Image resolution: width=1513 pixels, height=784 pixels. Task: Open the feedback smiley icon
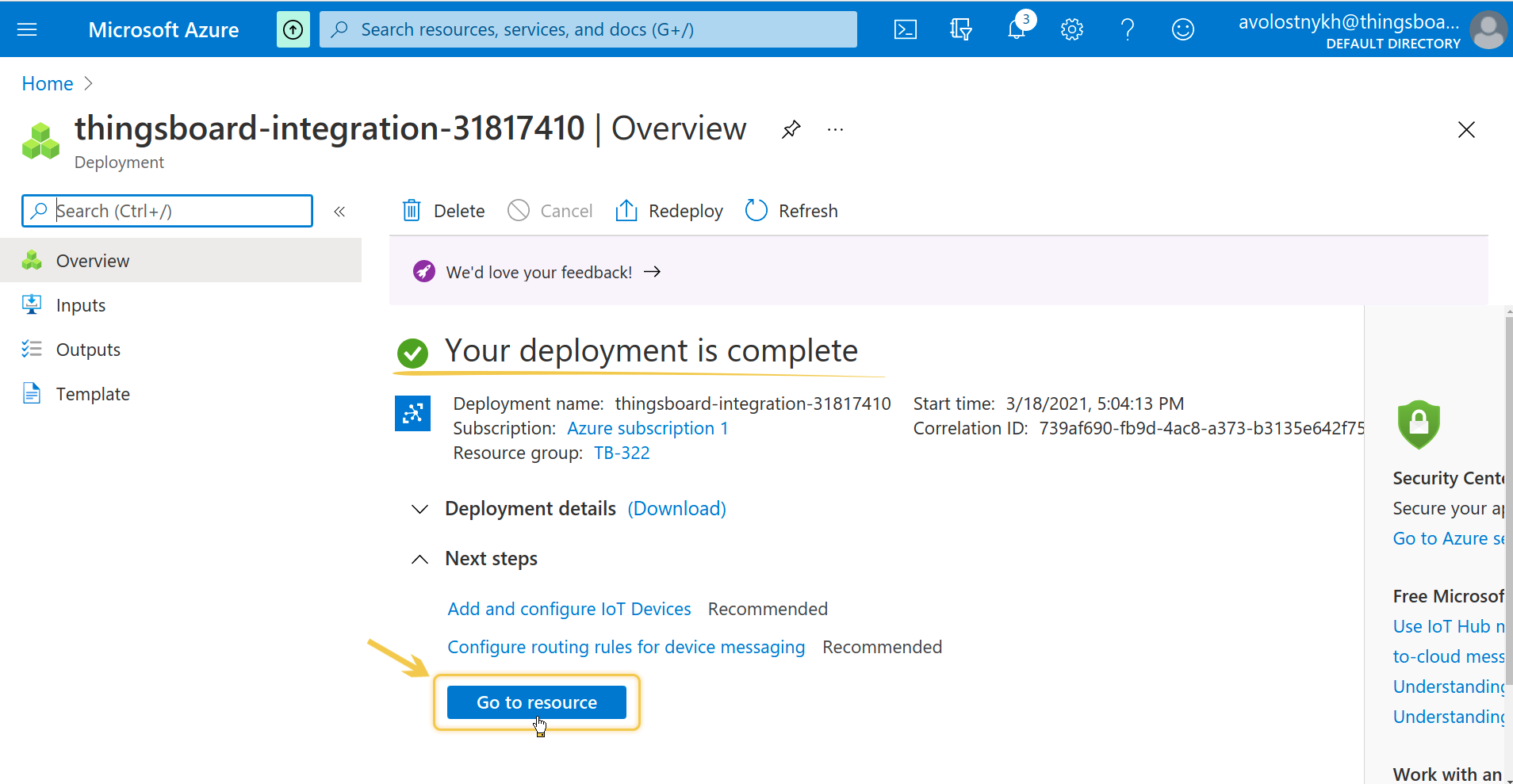[x=1183, y=29]
